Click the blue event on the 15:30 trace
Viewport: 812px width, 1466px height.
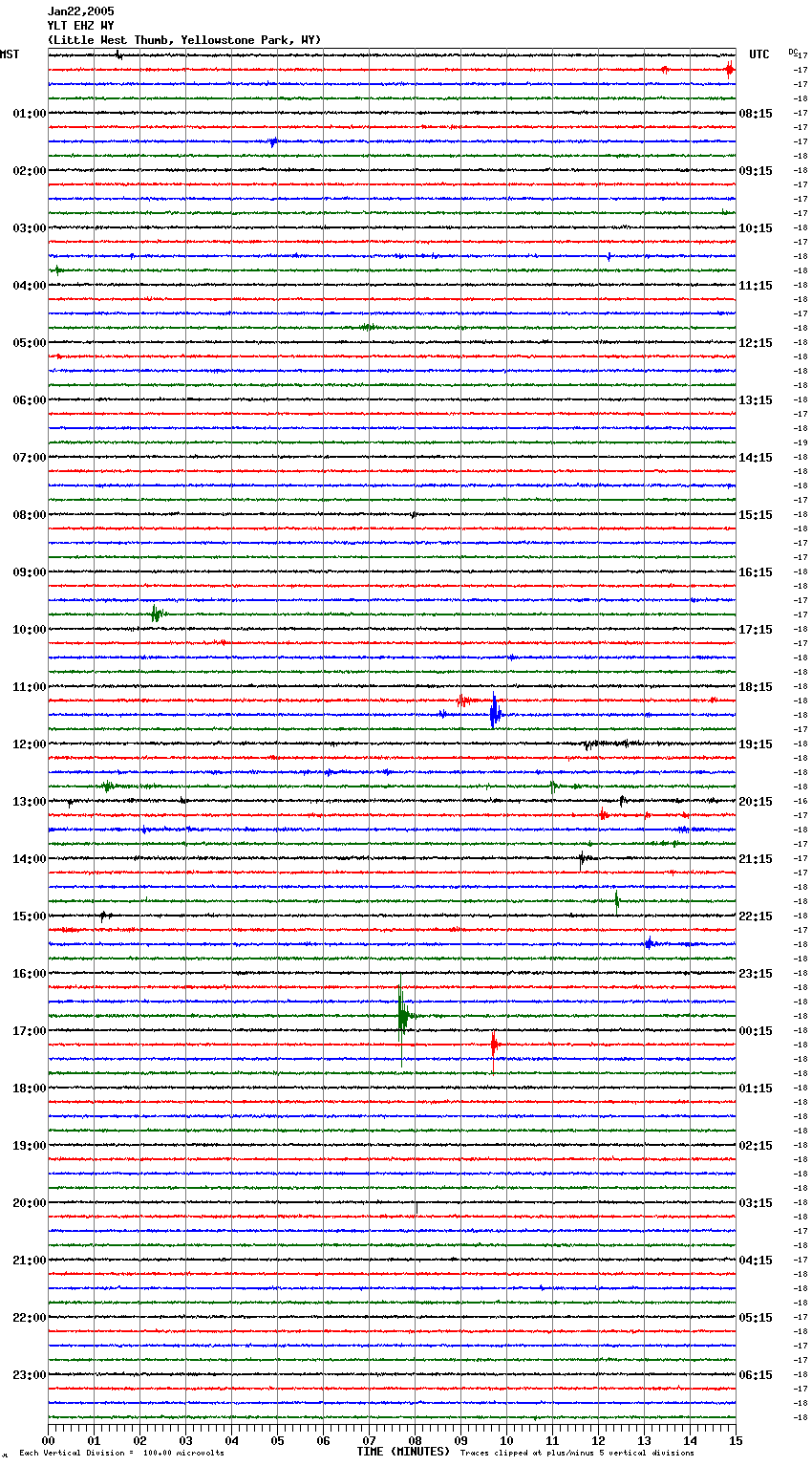click(x=650, y=943)
